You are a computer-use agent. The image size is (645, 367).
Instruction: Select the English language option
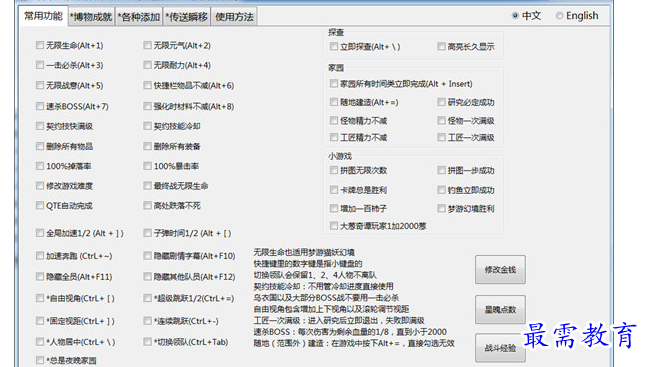(559, 16)
